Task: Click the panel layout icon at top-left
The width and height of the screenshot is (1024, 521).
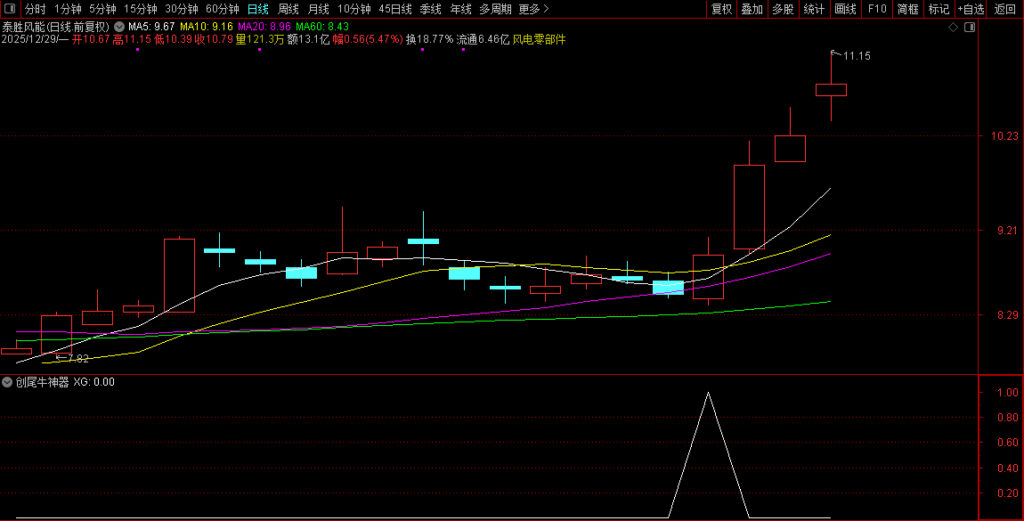Action: (9, 9)
